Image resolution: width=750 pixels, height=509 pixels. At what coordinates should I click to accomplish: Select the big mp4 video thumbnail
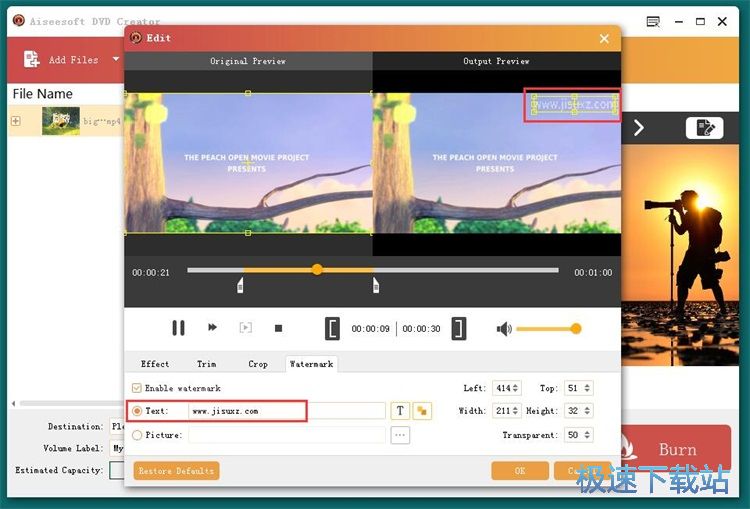point(61,121)
